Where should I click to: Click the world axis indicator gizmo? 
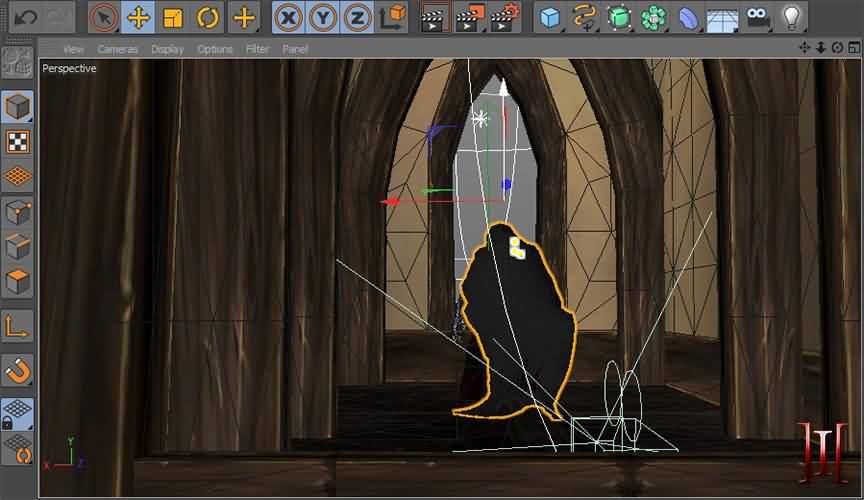pos(66,454)
